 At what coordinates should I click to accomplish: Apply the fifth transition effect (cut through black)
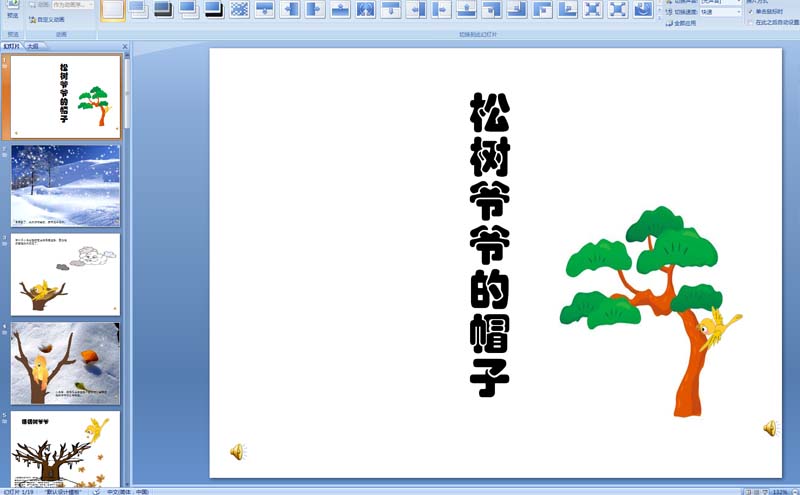tap(214, 9)
